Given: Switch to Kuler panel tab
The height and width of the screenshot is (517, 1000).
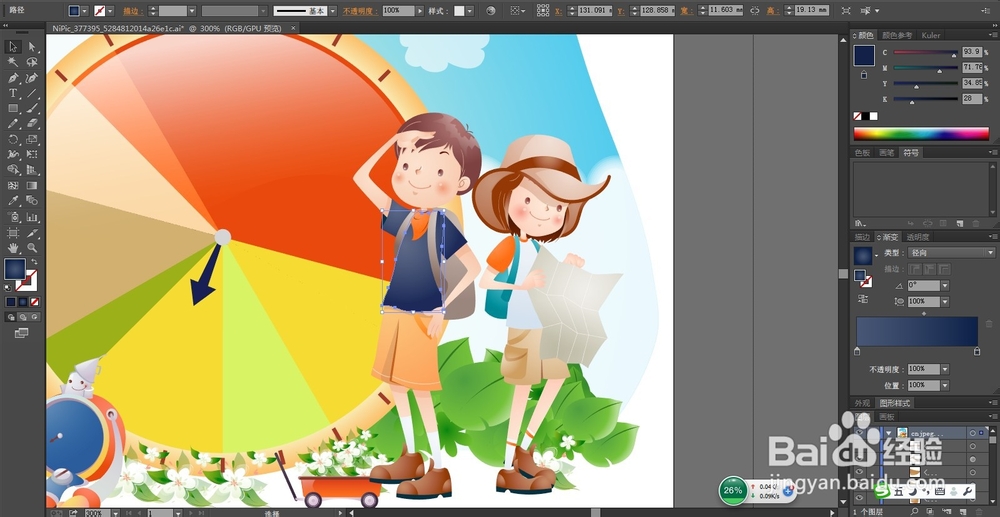Looking at the screenshot, I should [x=930, y=35].
